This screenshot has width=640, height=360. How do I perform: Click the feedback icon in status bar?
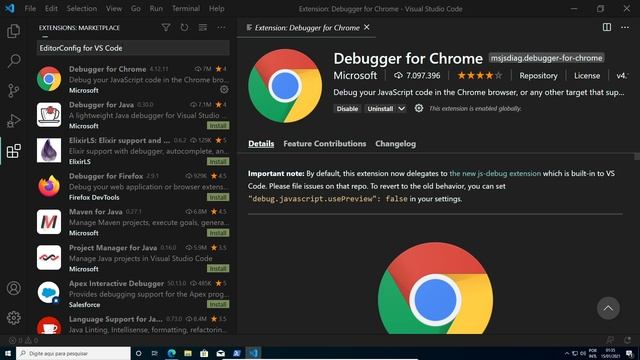(x=610, y=340)
